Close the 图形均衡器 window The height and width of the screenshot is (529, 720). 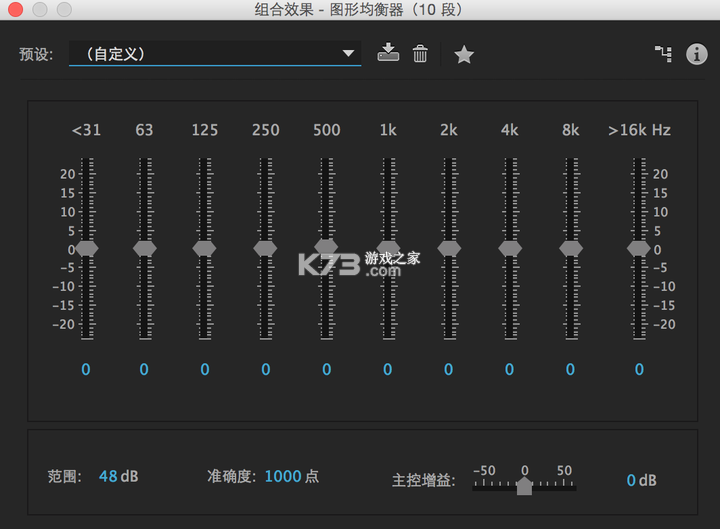[x=16, y=9]
